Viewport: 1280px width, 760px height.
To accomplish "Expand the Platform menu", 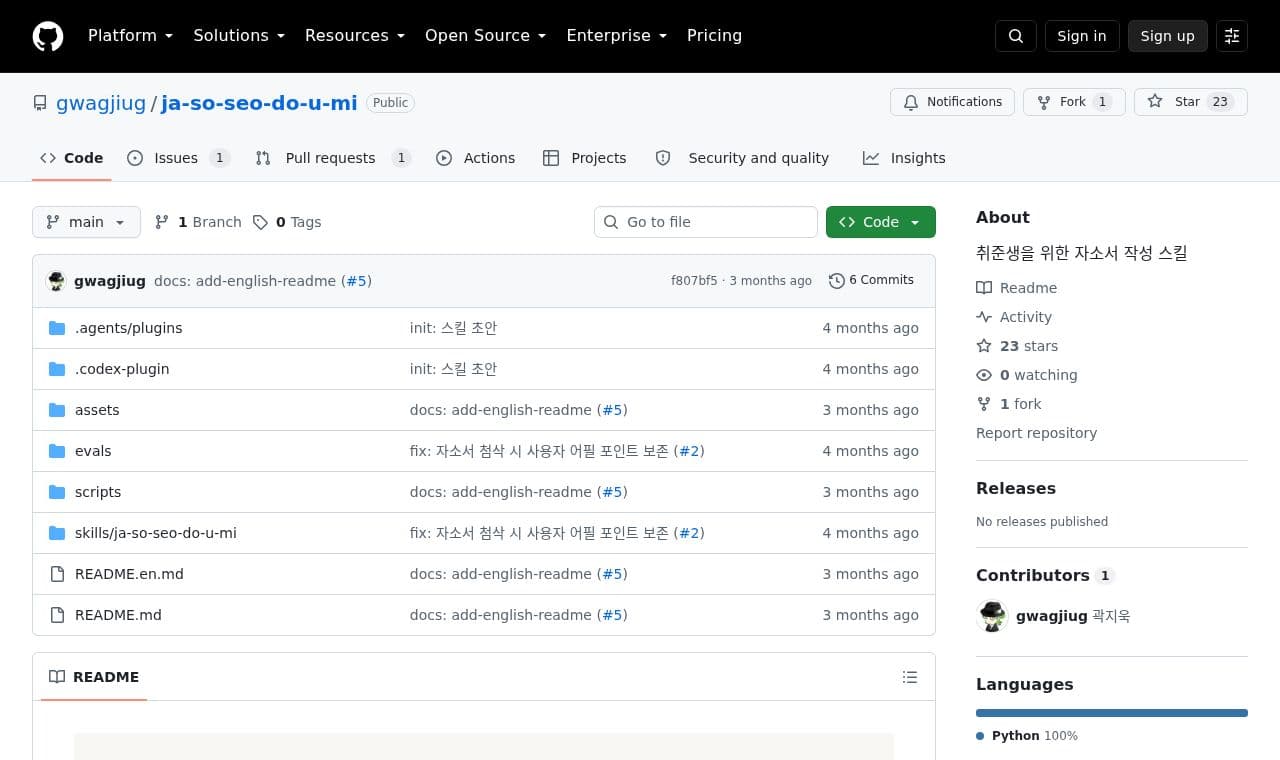I will [130, 36].
